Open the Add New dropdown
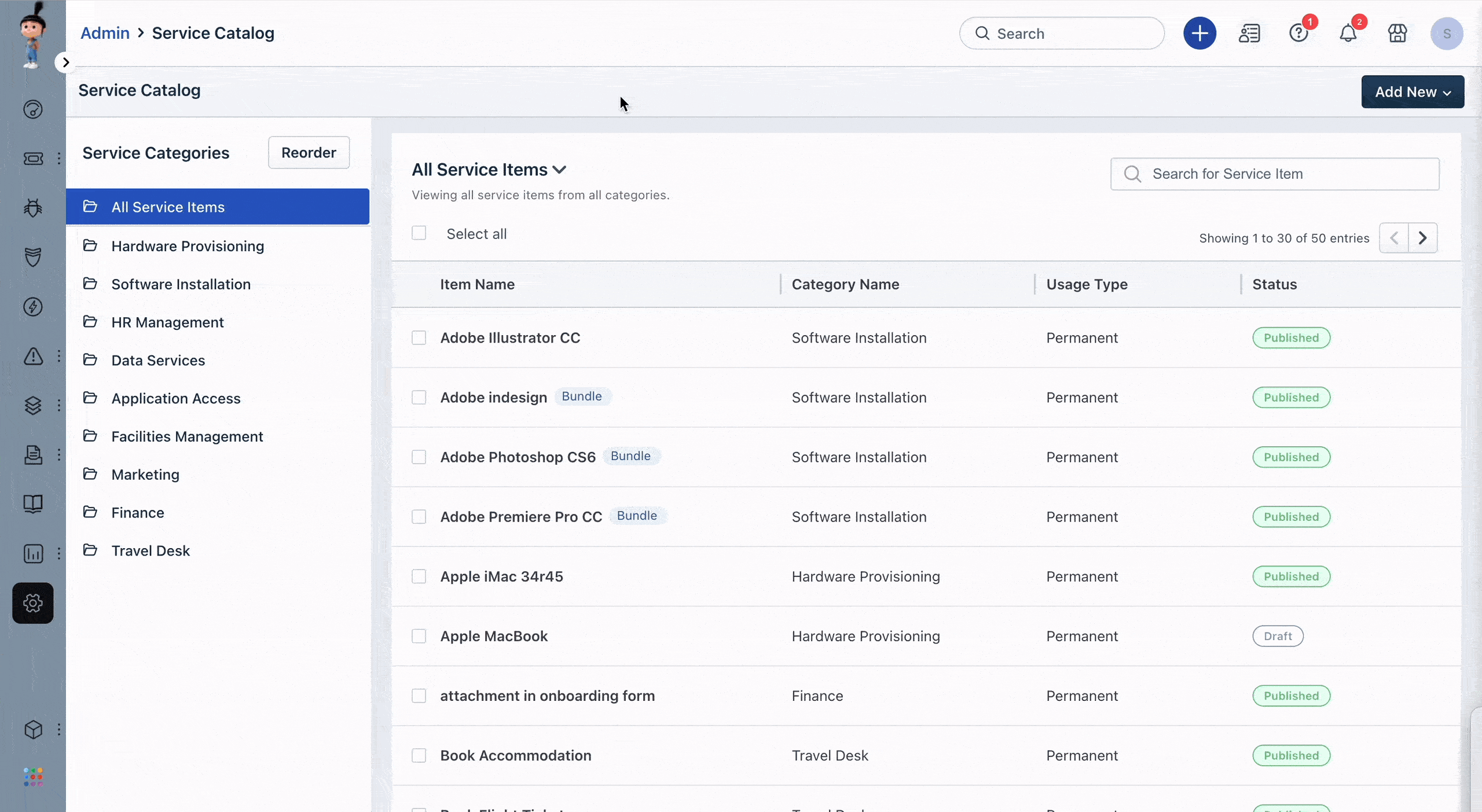 pyautogui.click(x=1413, y=92)
